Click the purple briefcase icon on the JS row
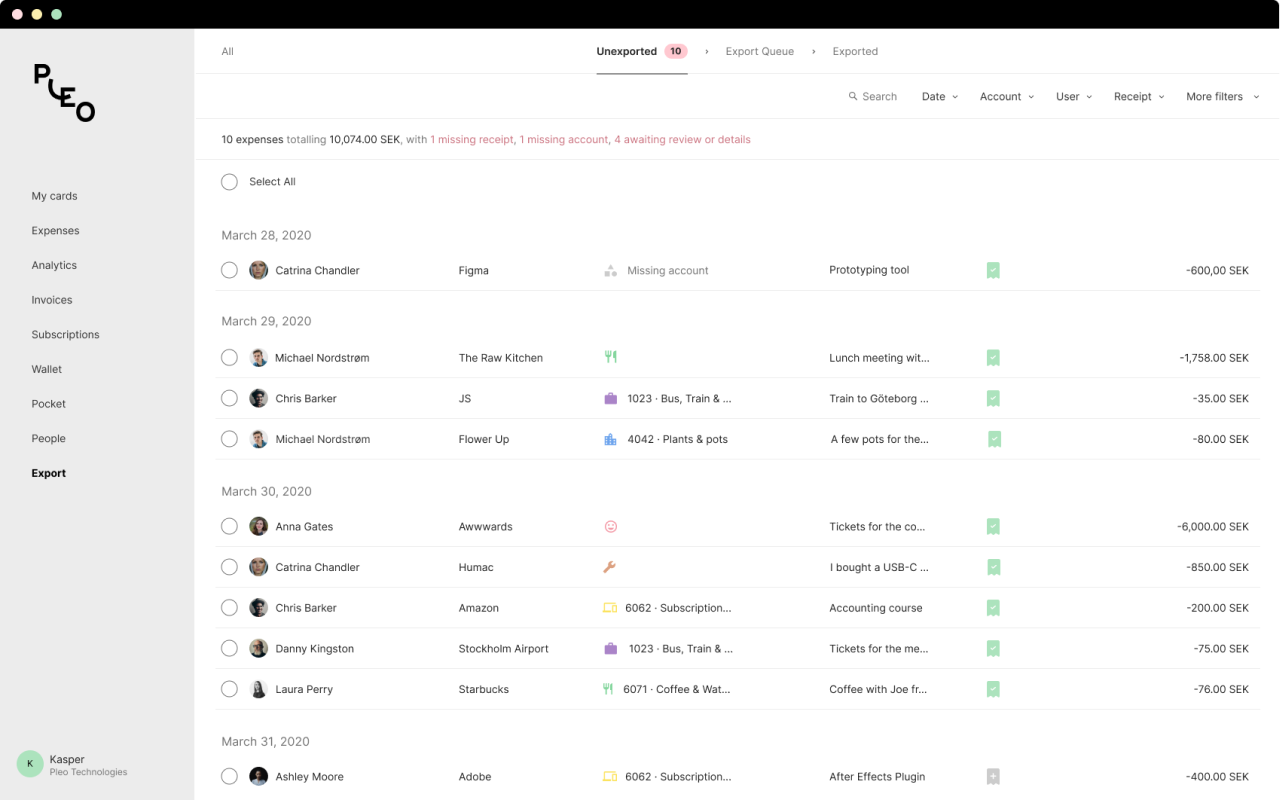The height and width of the screenshot is (800, 1280). coord(611,398)
